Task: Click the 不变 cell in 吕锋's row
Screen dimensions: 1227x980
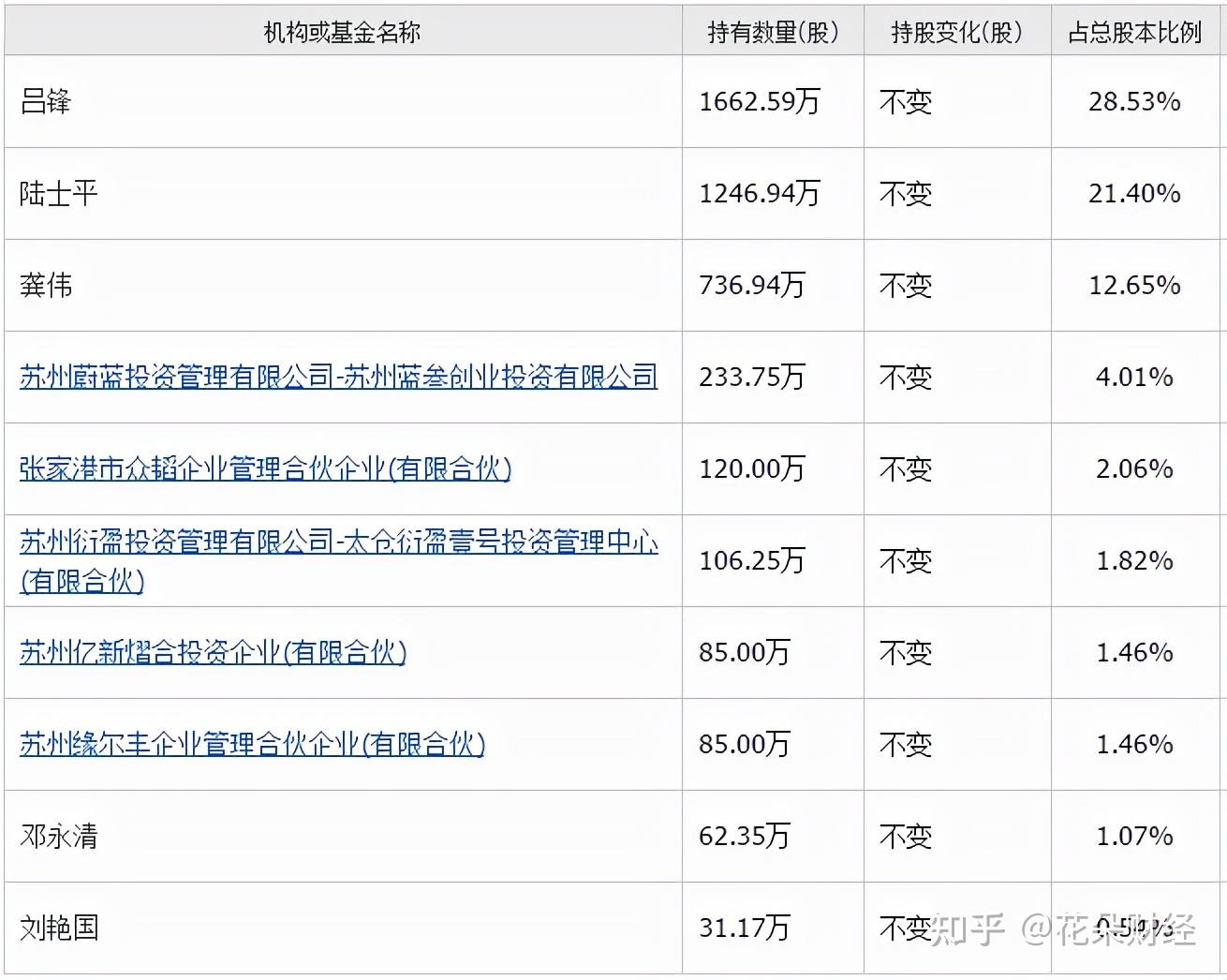Action: pyautogui.click(x=905, y=101)
